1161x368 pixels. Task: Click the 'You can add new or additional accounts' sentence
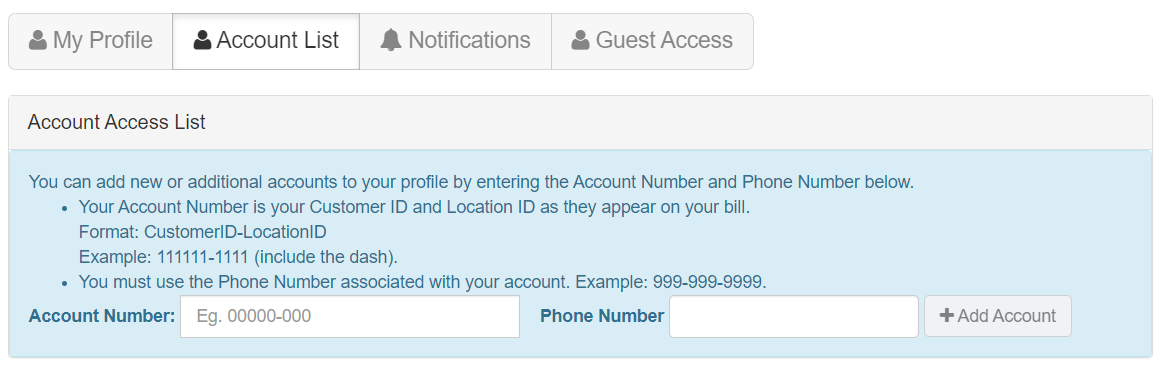pyautogui.click(x=472, y=181)
